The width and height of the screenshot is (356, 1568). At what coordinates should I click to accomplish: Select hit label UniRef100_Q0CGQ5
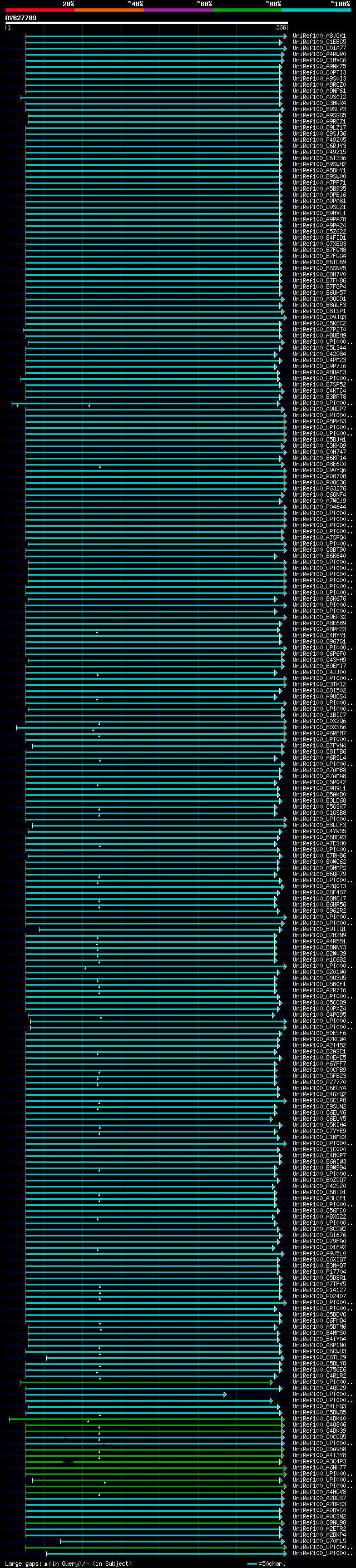[x=319, y=1437]
